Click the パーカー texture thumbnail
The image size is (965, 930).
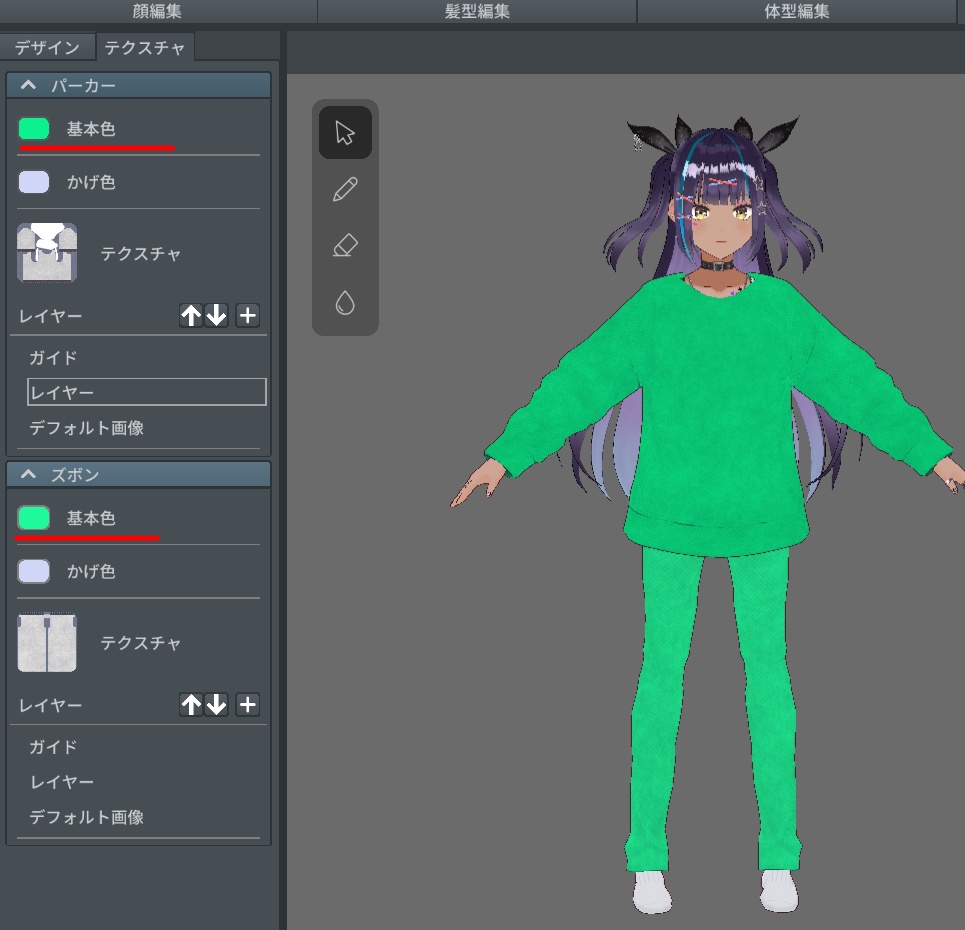[x=47, y=253]
